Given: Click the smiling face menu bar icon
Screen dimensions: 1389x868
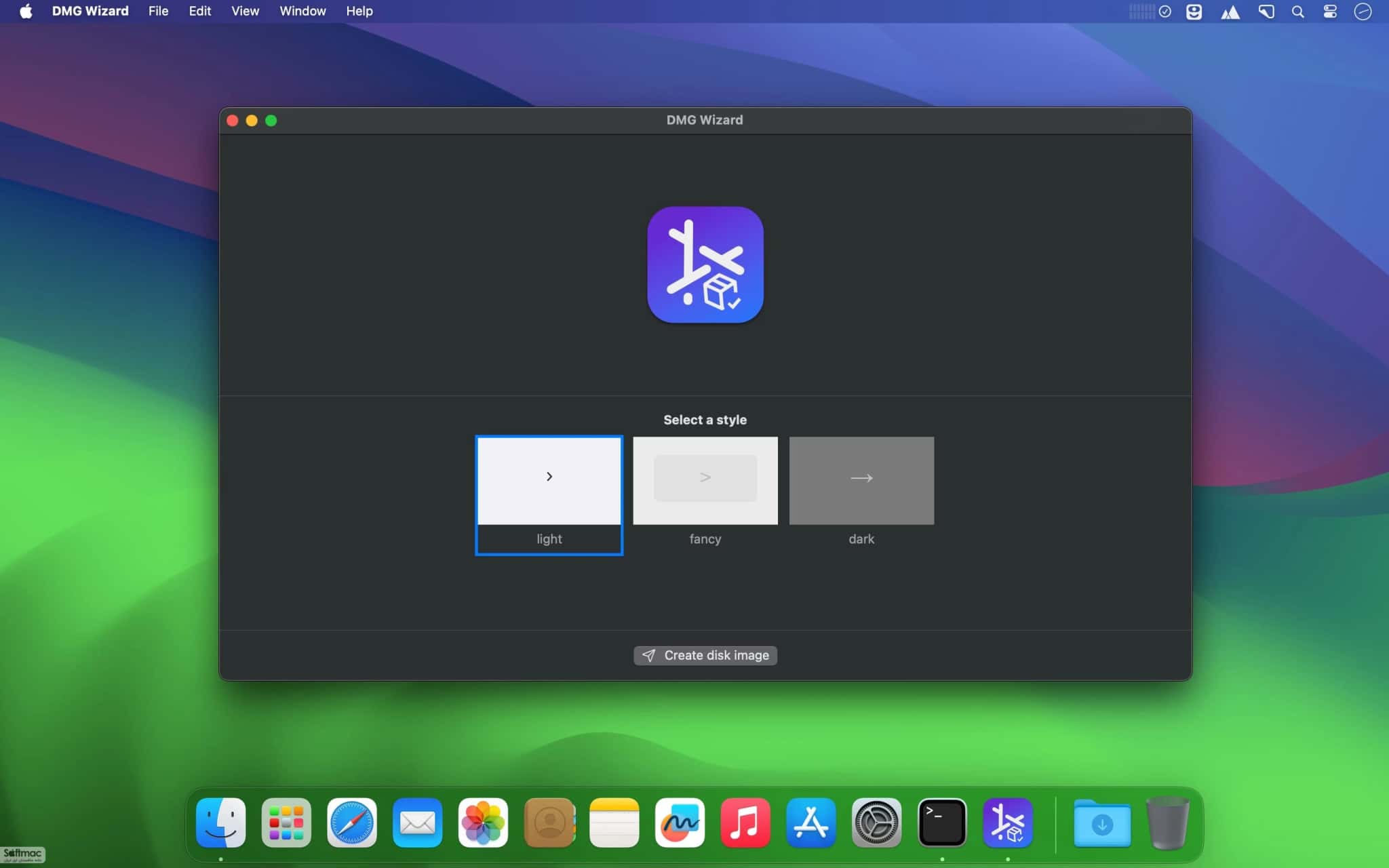Looking at the screenshot, I should [1194, 12].
